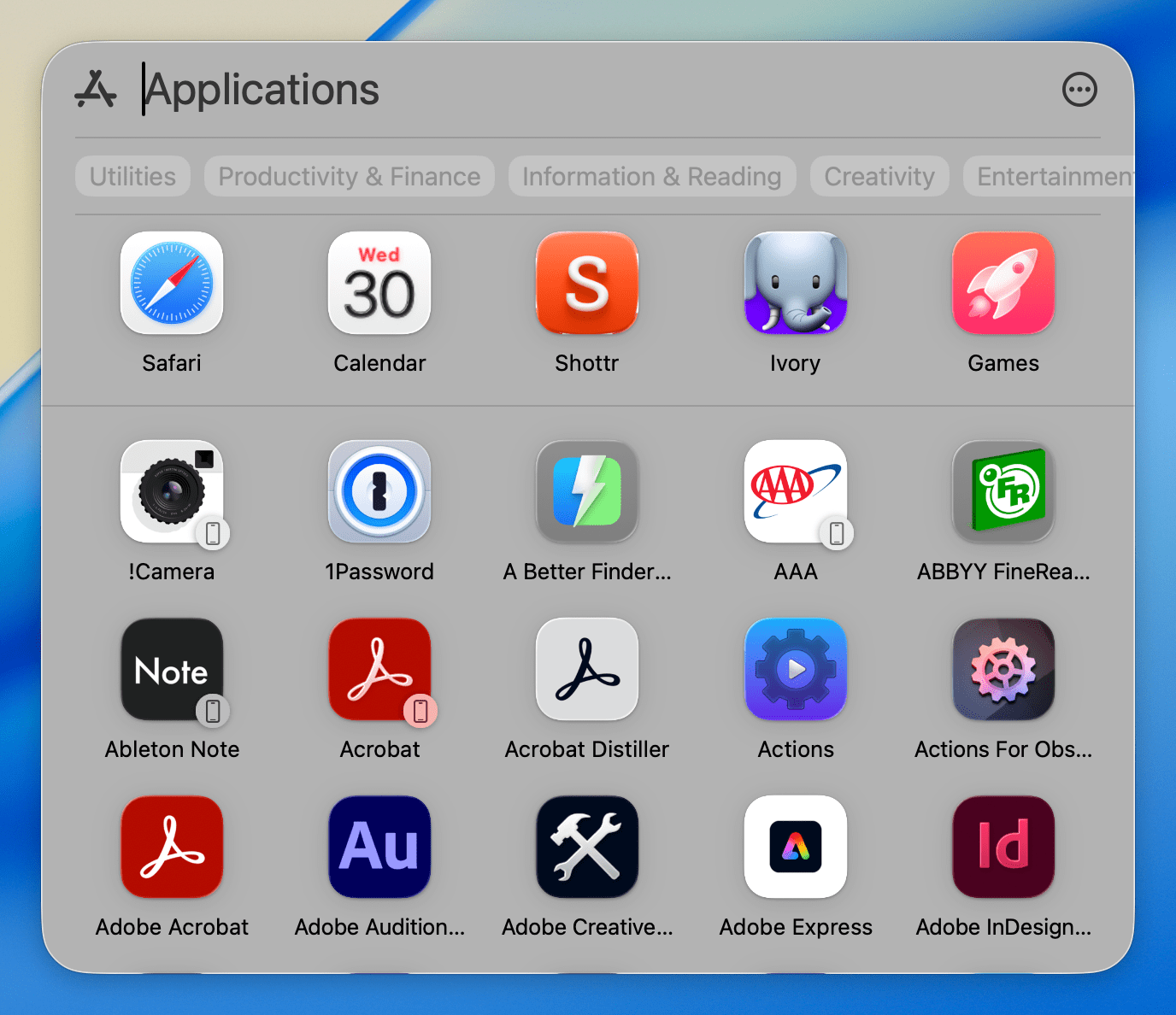Open the AAA app
This screenshot has height=1015, width=1176.
pos(796,491)
